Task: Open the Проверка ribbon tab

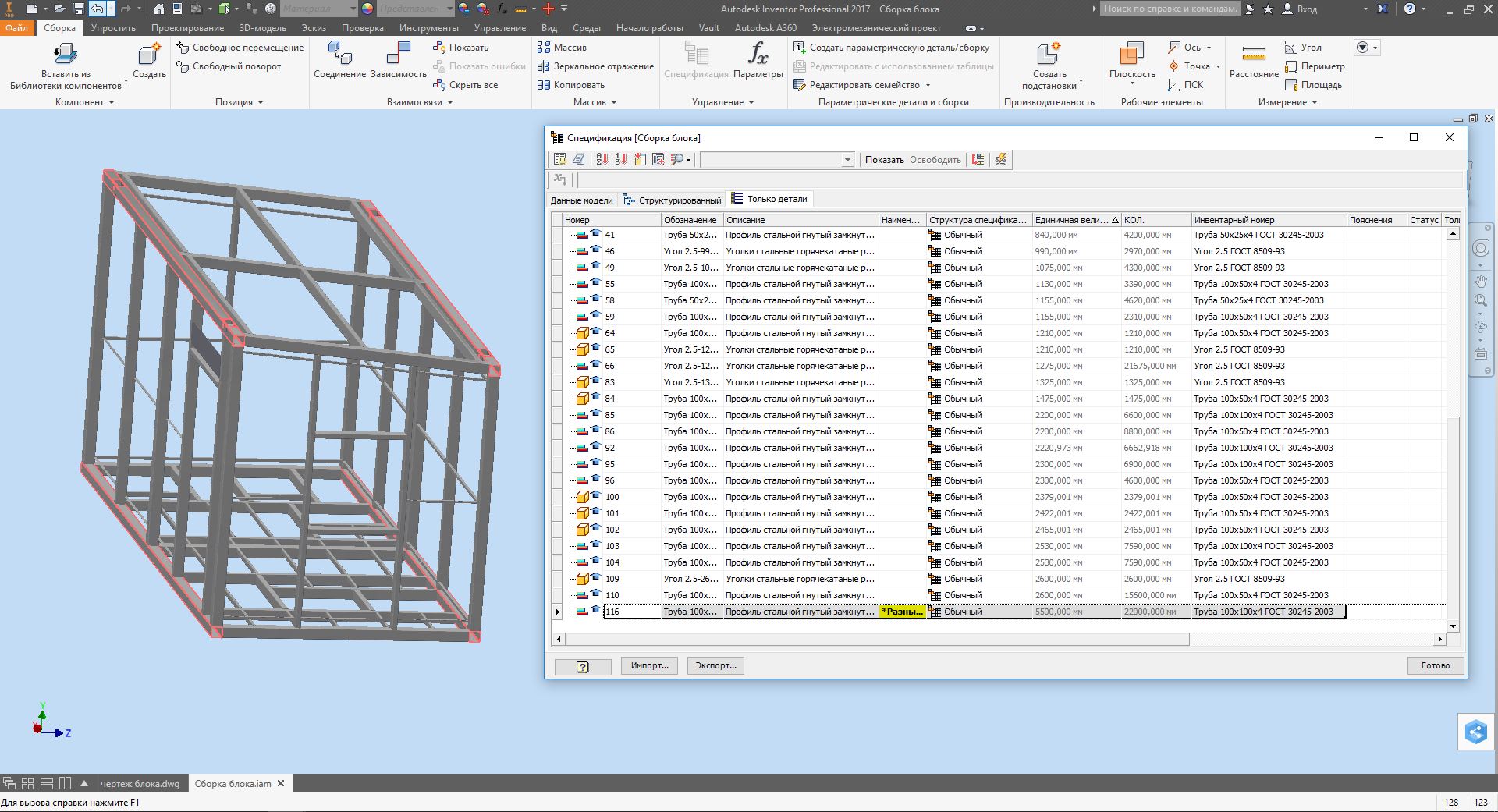Action: point(362,28)
